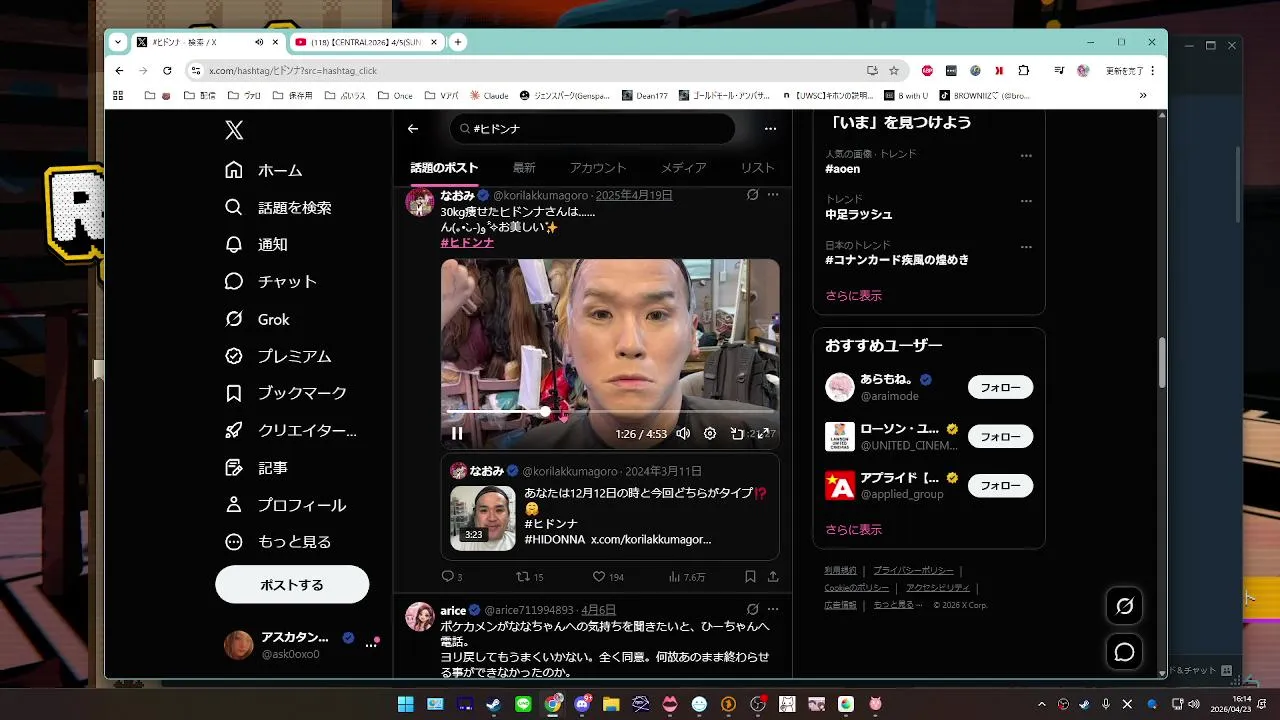Screen dimensions: 1280x720
Task: Open more menu on なおみ post
Action: tap(773, 195)
